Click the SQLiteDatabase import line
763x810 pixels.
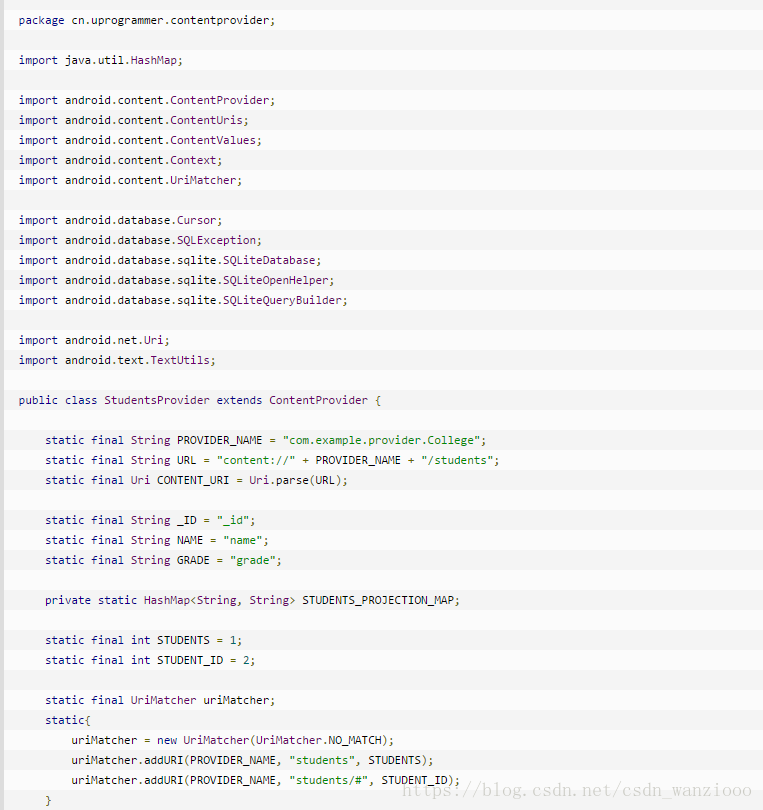(170, 260)
